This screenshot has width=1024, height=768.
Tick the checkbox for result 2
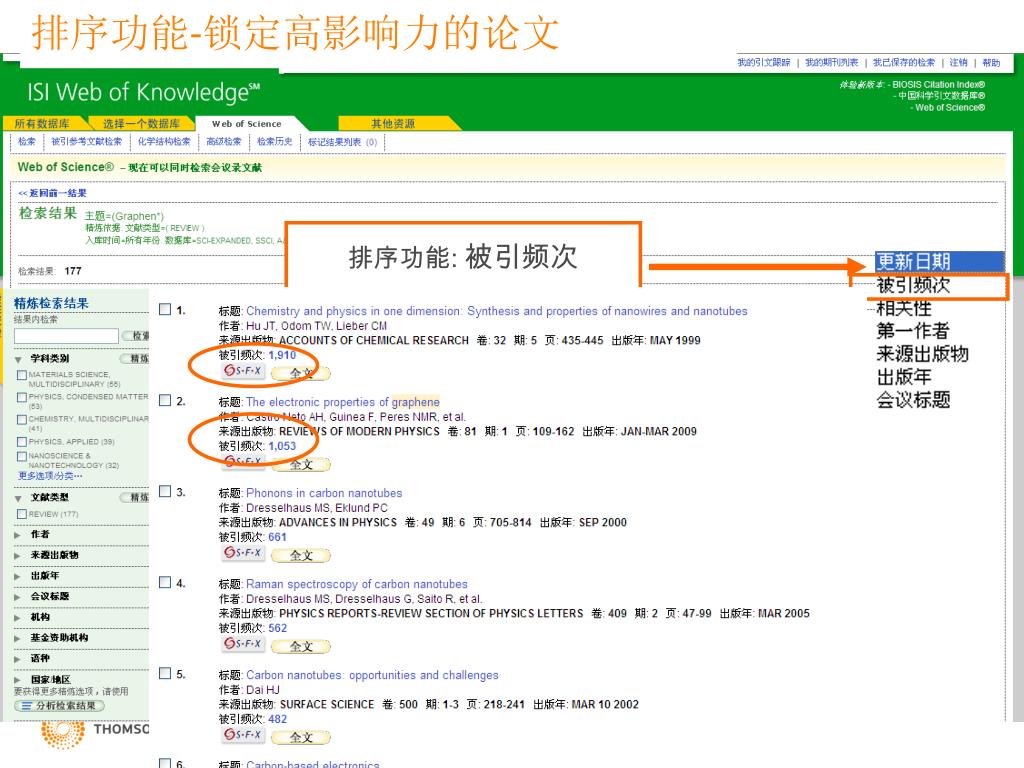tap(165, 400)
